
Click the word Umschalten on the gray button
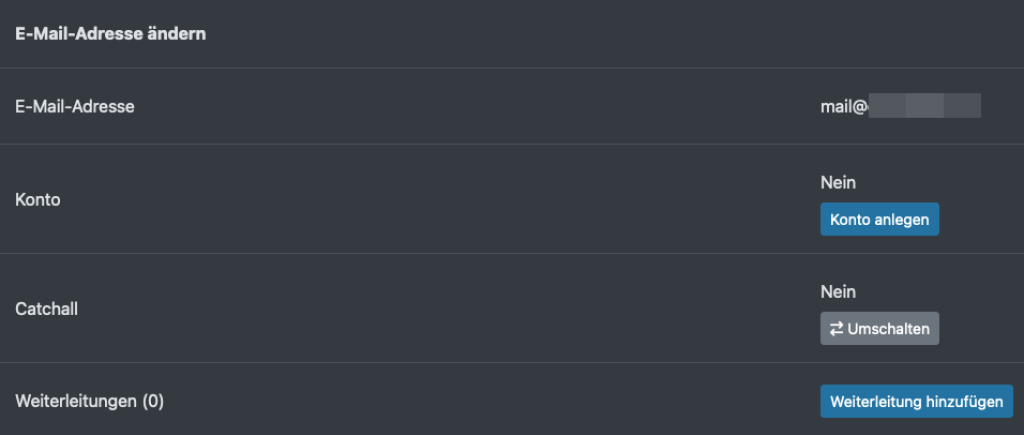[888, 329]
